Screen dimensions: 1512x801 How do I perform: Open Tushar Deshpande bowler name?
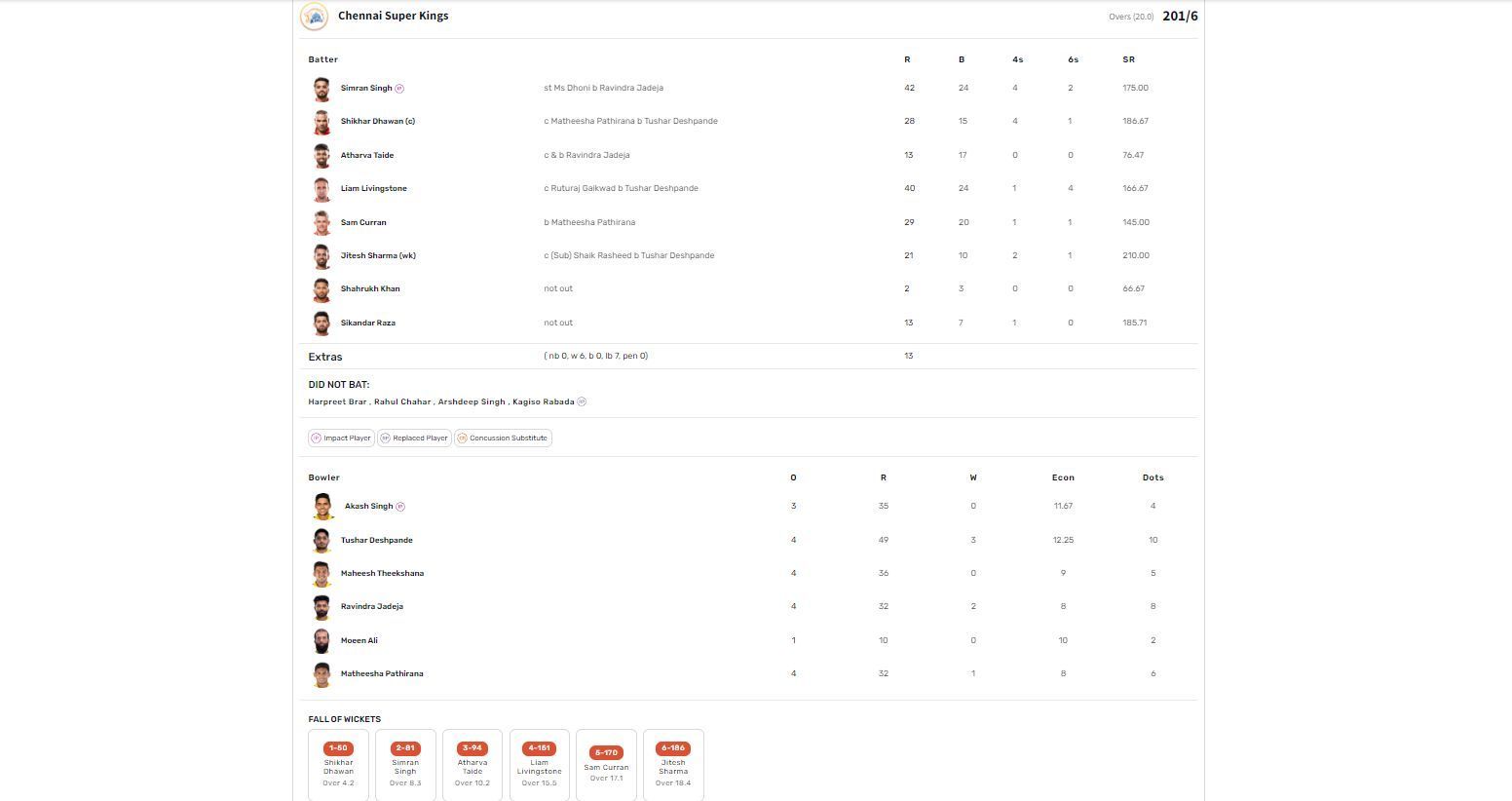[377, 541]
